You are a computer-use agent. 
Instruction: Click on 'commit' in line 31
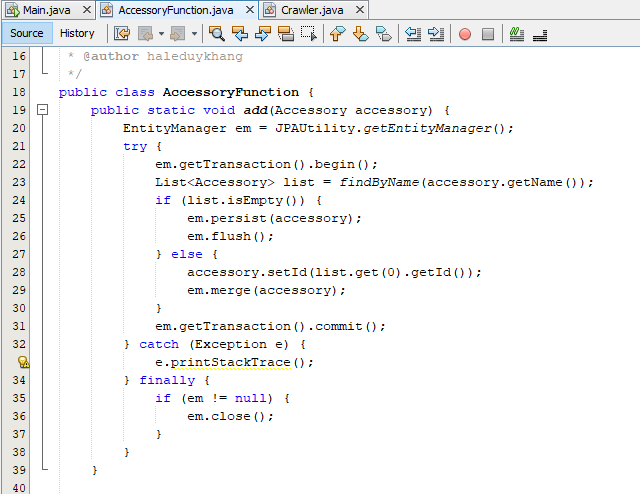(339, 326)
